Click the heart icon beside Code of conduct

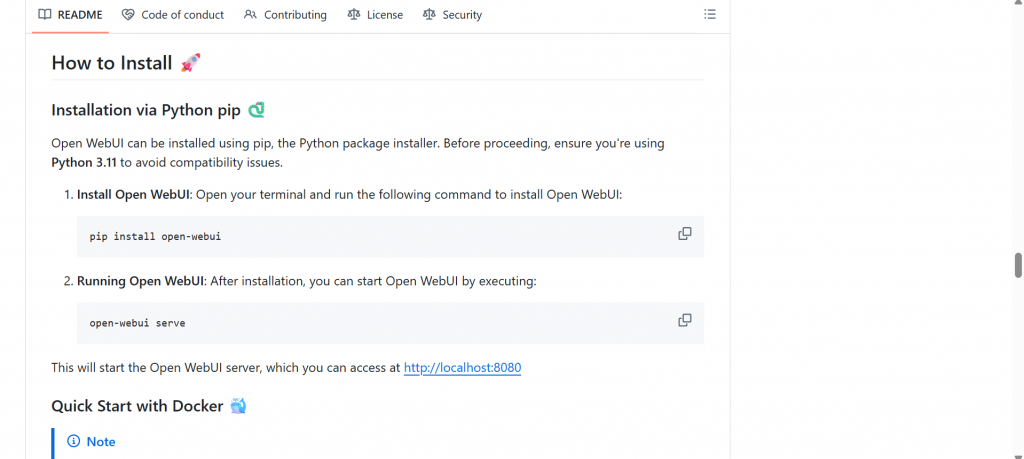(x=128, y=15)
